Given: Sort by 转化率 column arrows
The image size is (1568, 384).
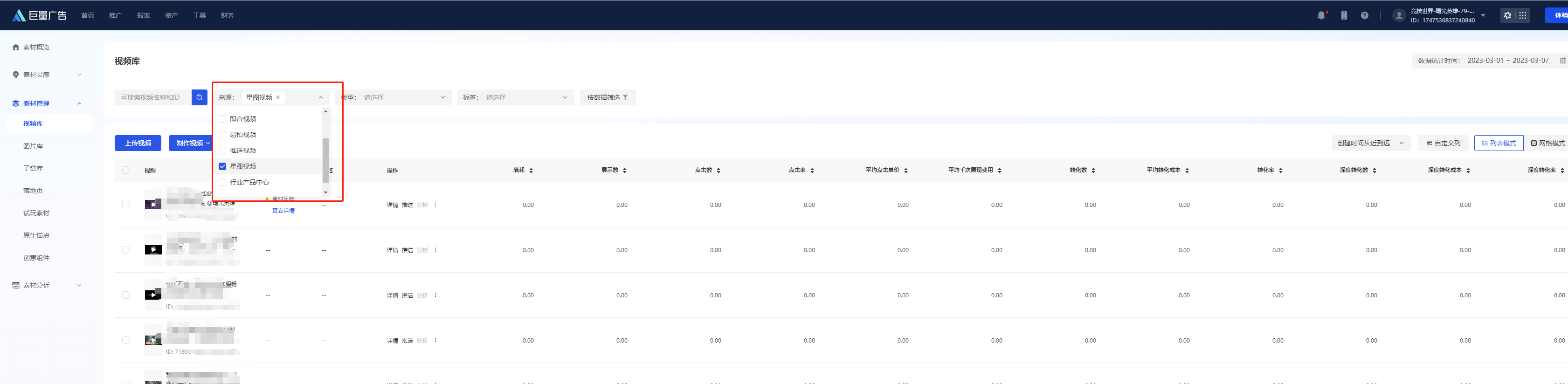Looking at the screenshot, I should click(1281, 171).
